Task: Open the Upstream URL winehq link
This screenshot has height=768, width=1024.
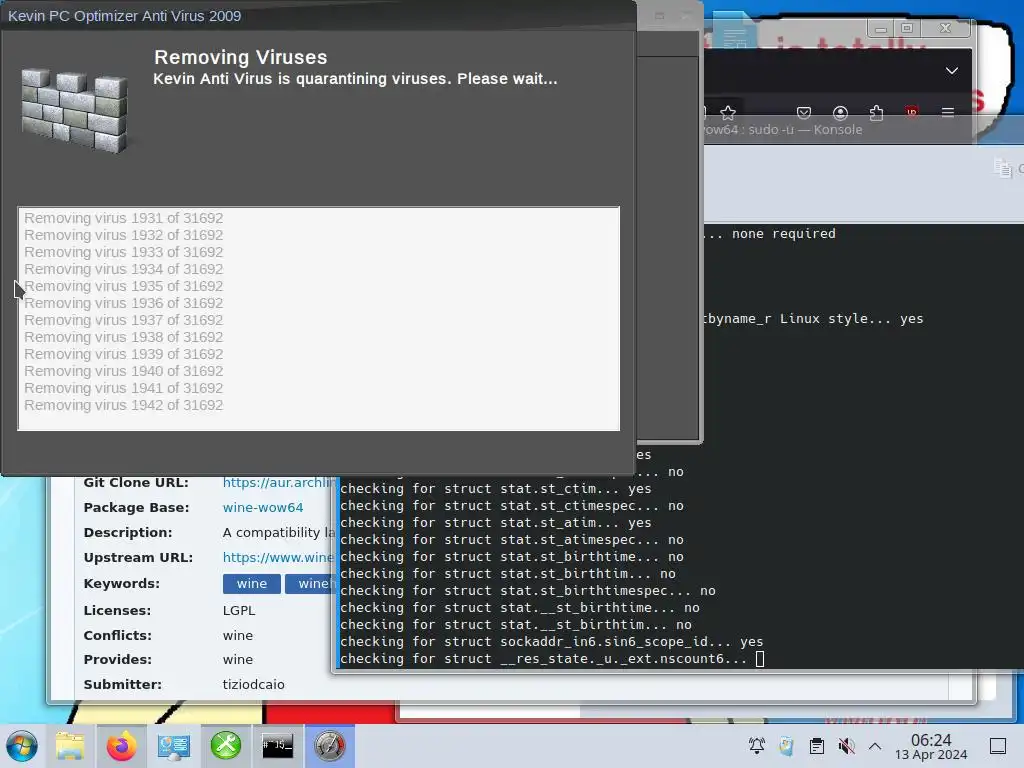Action: (278, 558)
